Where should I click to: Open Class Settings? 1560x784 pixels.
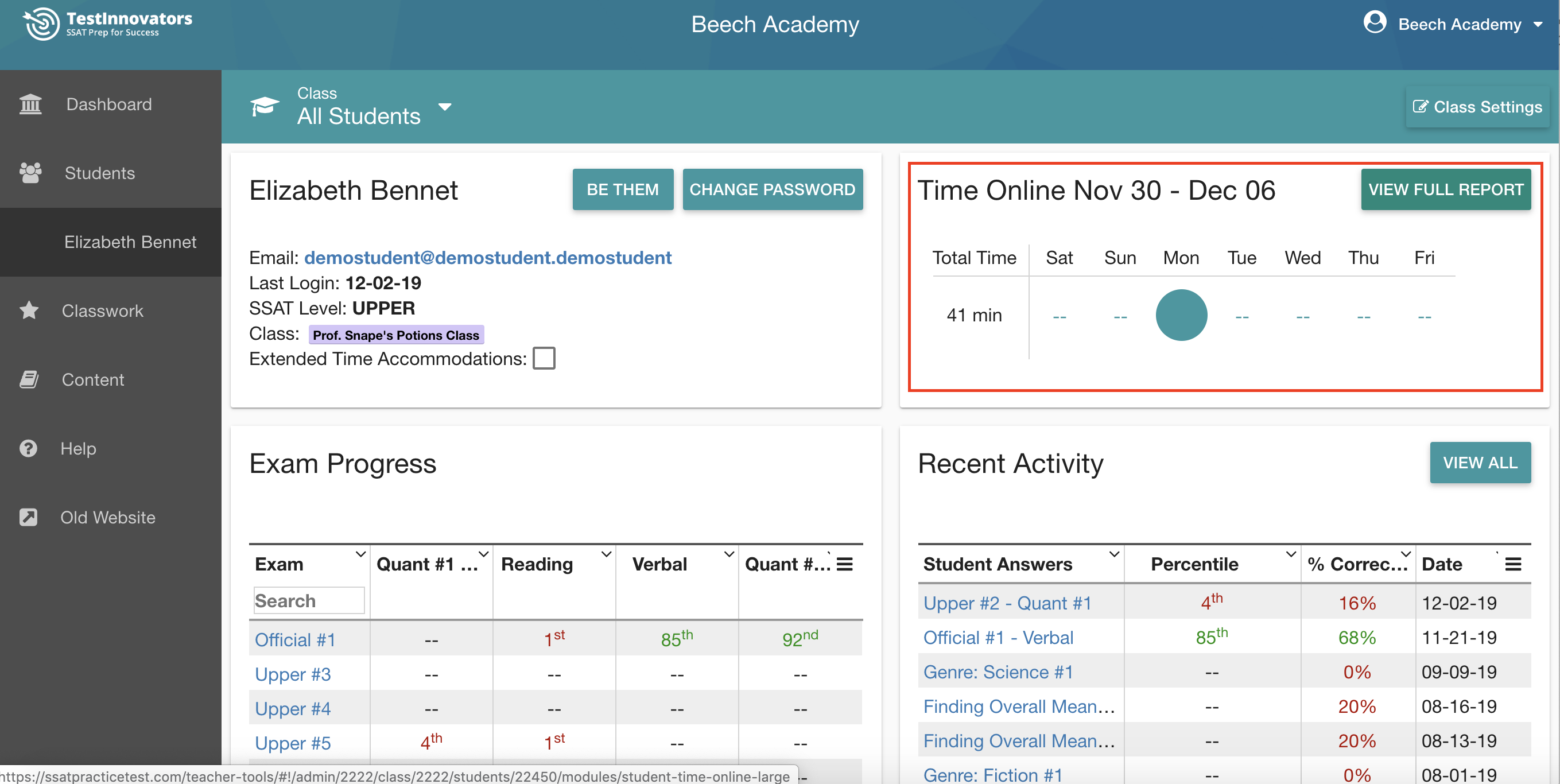pyautogui.click(x=1477, y=107)
